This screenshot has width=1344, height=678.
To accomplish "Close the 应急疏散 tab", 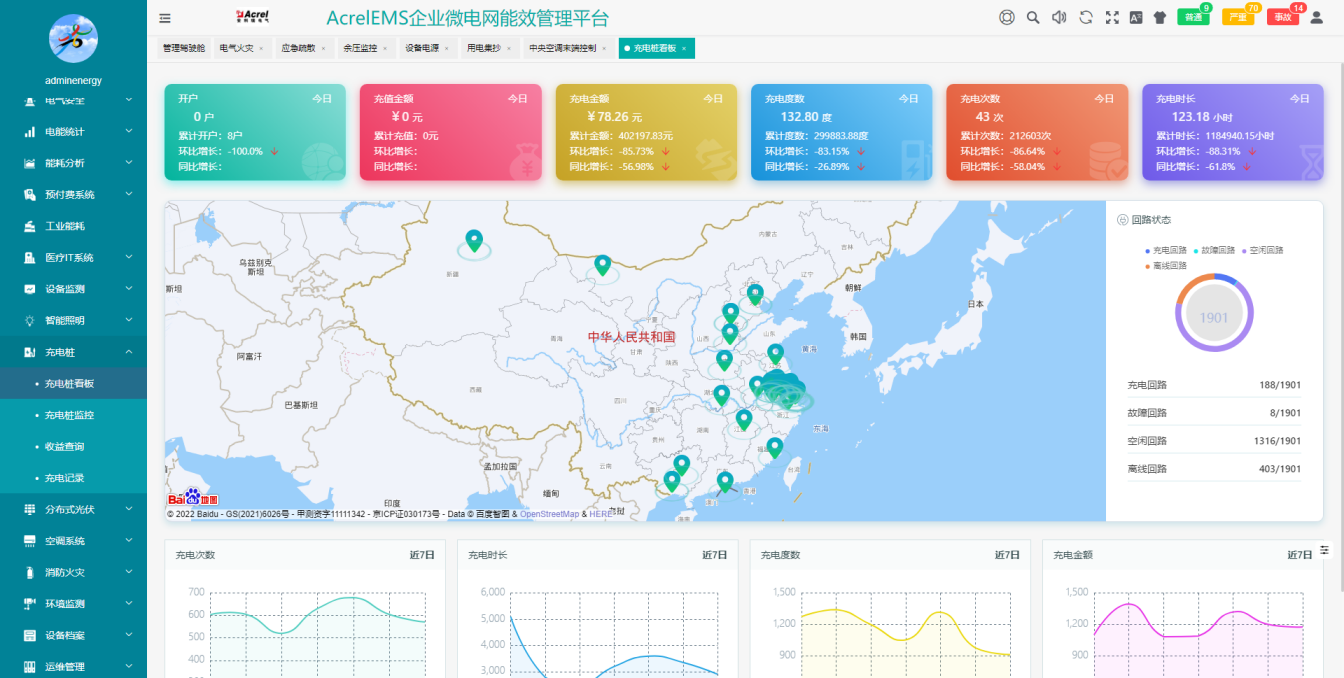I will [323, 48].
